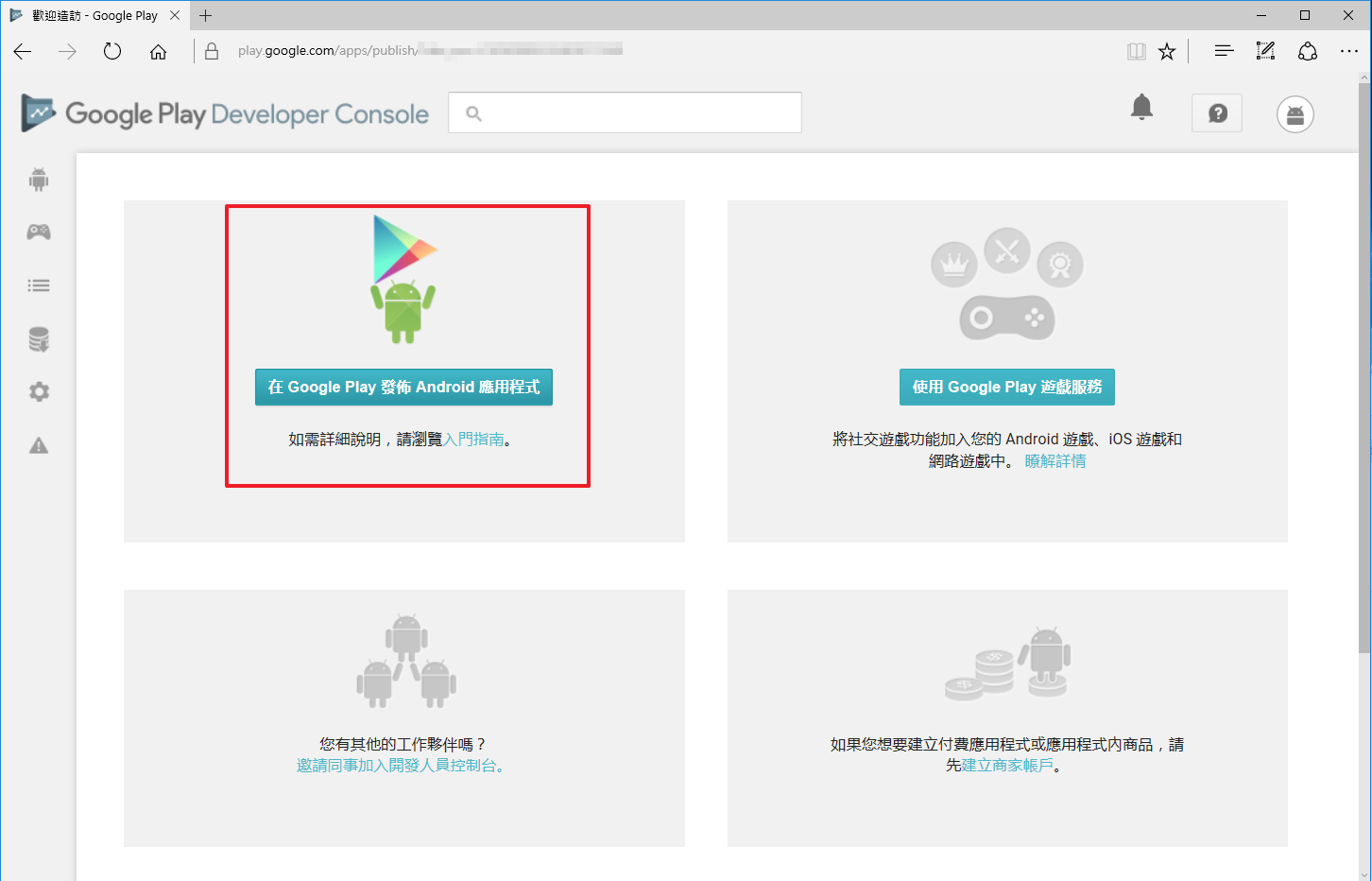Make a web note pen icon
1372x881 pixels.
1265,51
